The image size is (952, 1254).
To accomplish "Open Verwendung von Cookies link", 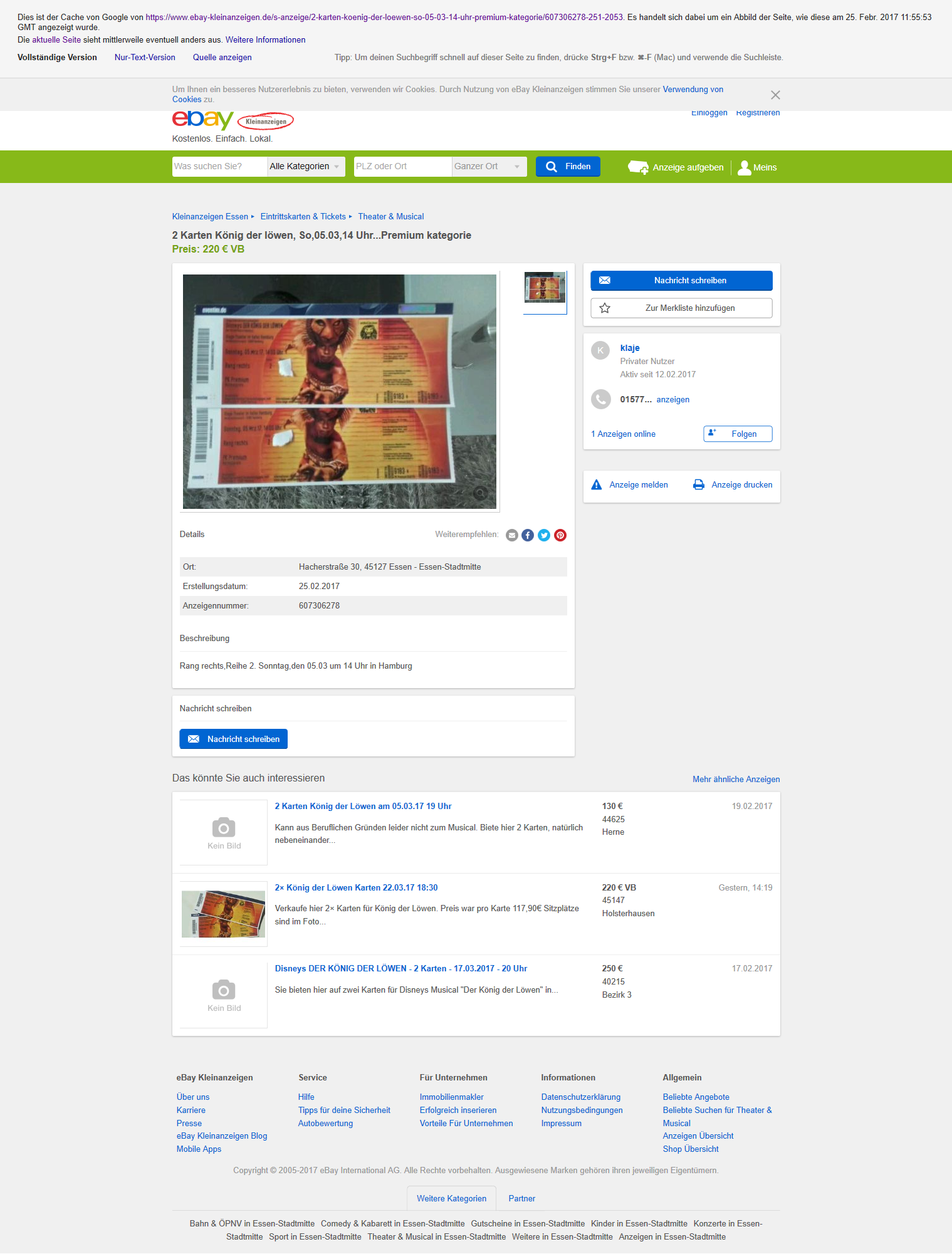I will 693,90.
